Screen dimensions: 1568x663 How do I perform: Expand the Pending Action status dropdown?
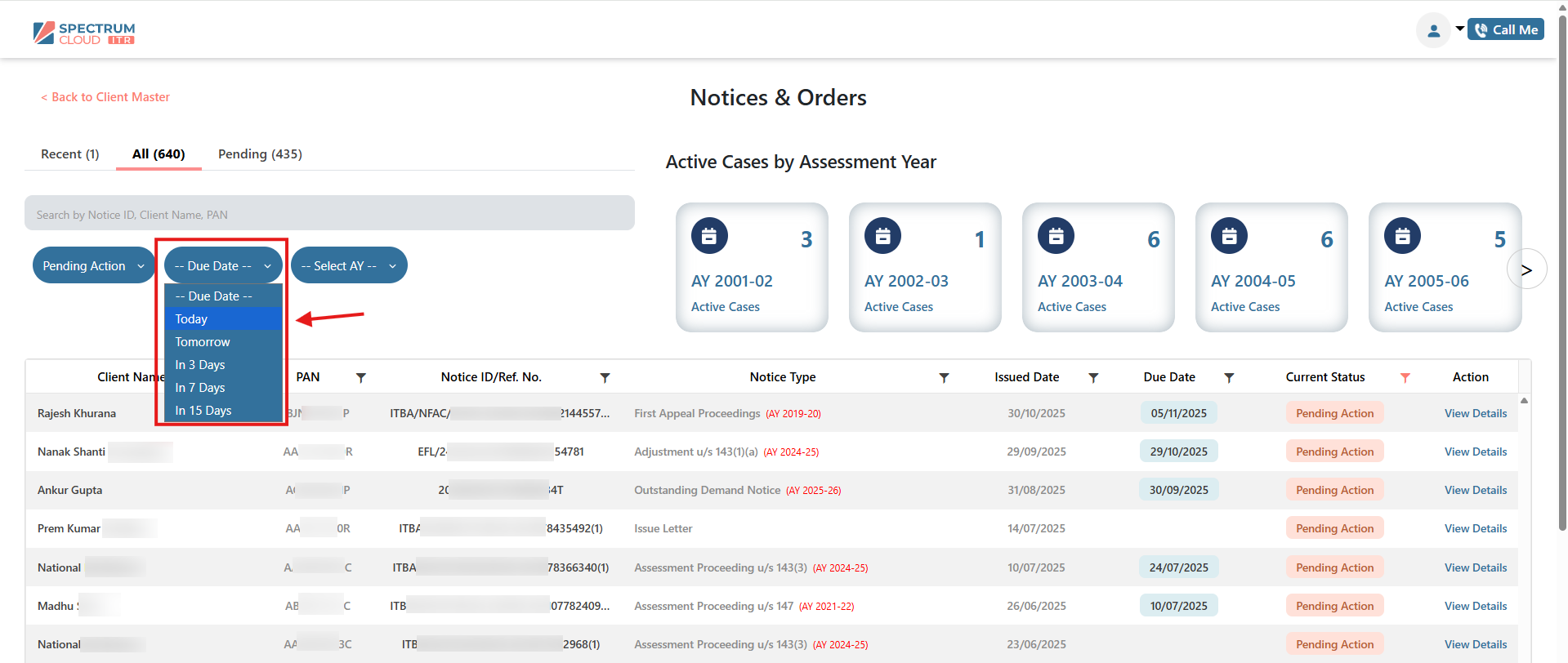93,266
